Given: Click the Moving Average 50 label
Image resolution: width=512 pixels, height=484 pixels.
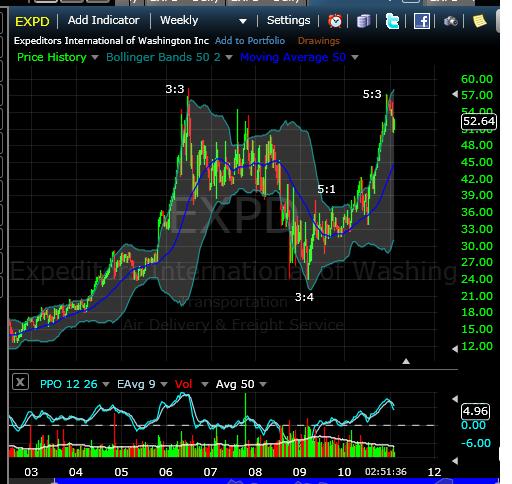Looking at the screenshot, I should pyautogui.click(x=293, y=57).
